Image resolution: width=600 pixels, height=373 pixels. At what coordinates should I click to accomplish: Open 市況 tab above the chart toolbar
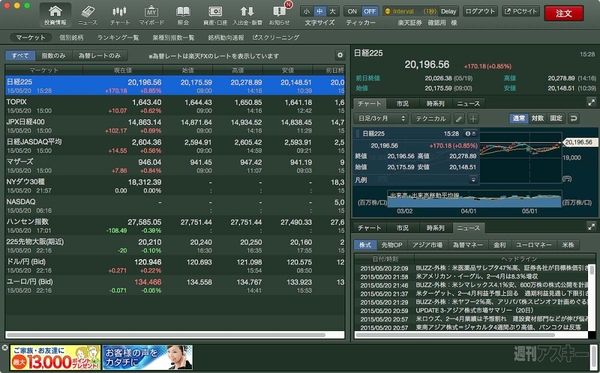(x=402, y=103)
